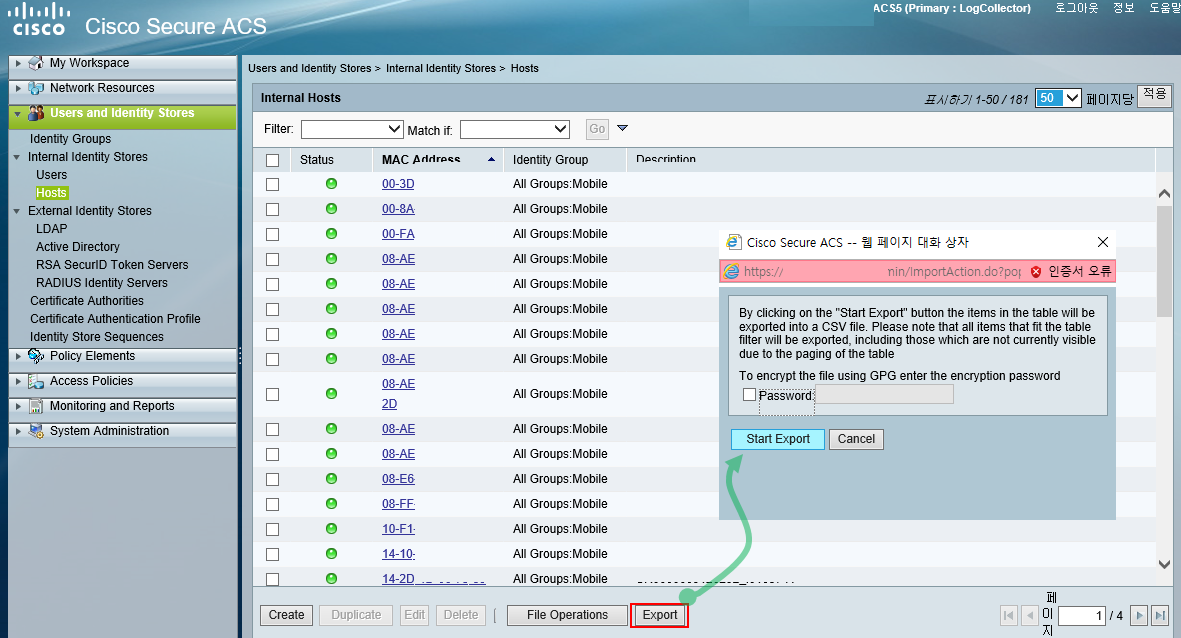
Task: Click sort arrow in MAC Address column
Action: (491, 160)
